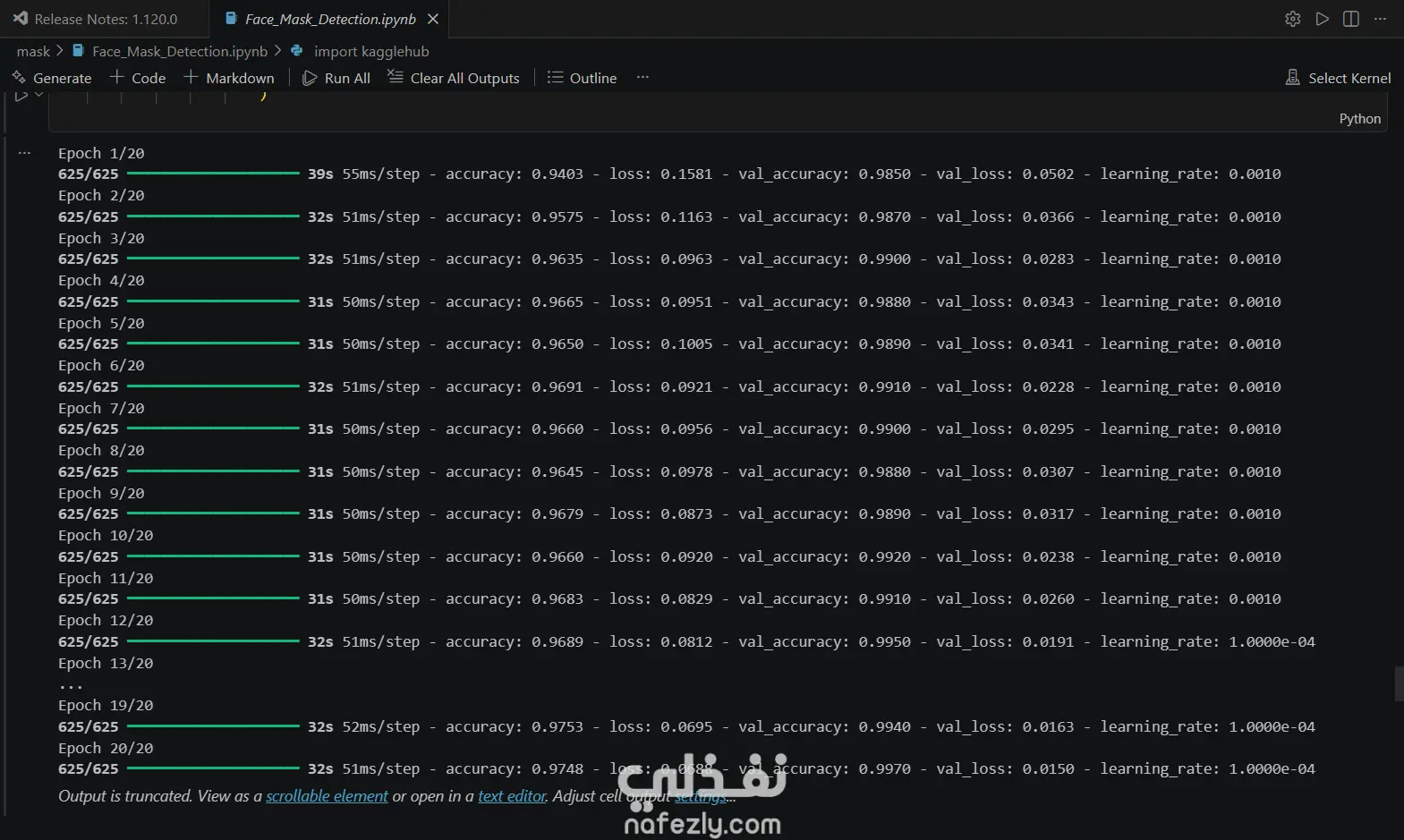The width and height of the screenshot is (1404, 840).
Task: Open the scrollable element link
Action: (x=327, y=796)
